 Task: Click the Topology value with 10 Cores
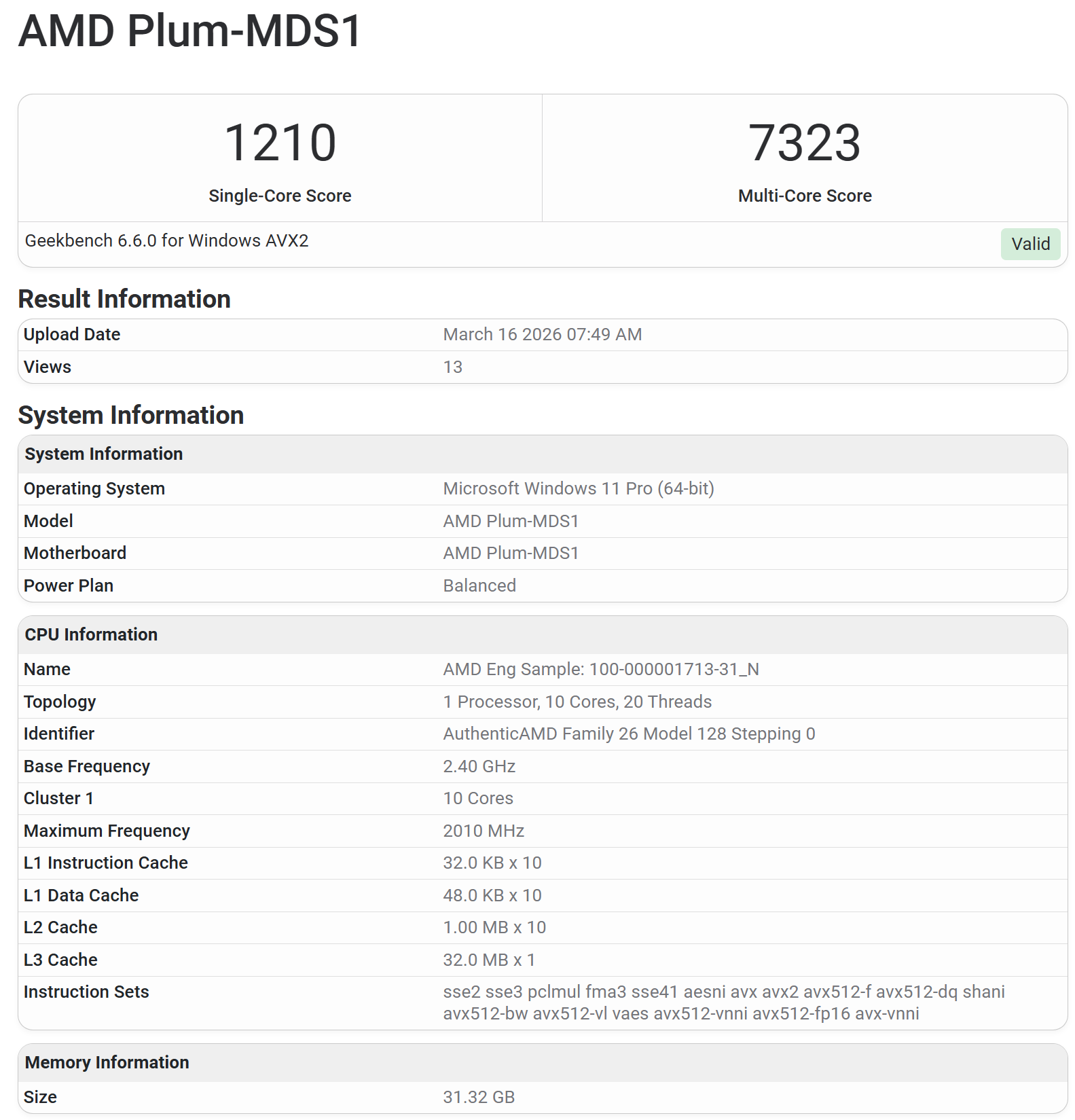coord(577,702)
